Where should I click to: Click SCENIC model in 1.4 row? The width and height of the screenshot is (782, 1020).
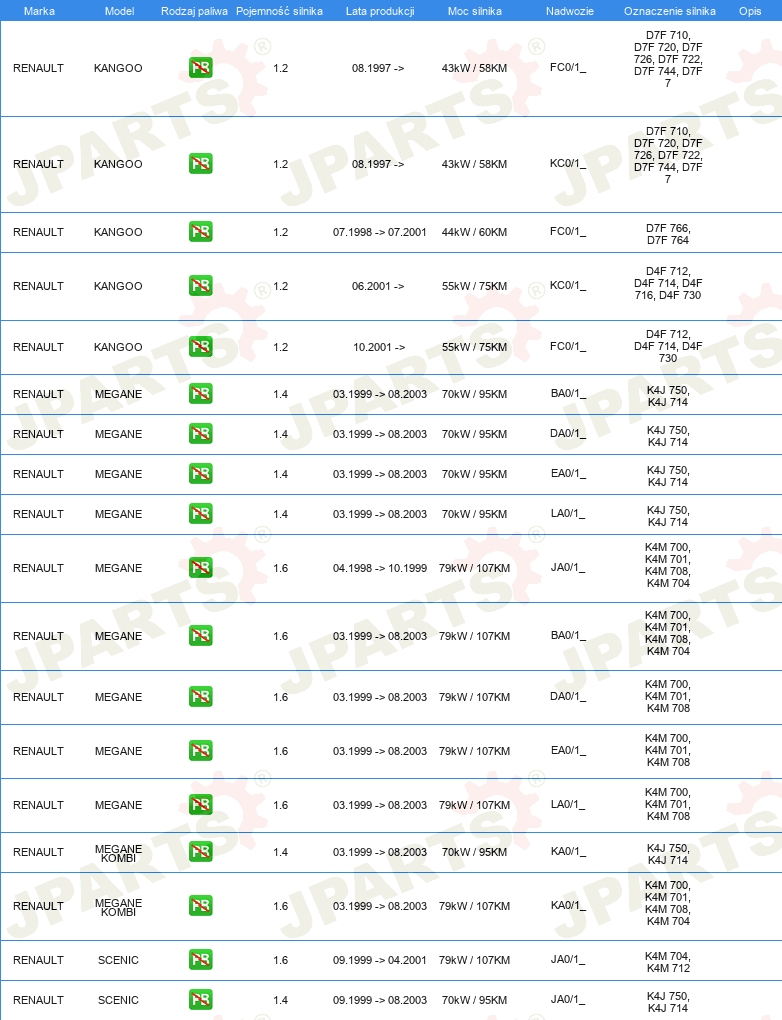[118, 1000]
